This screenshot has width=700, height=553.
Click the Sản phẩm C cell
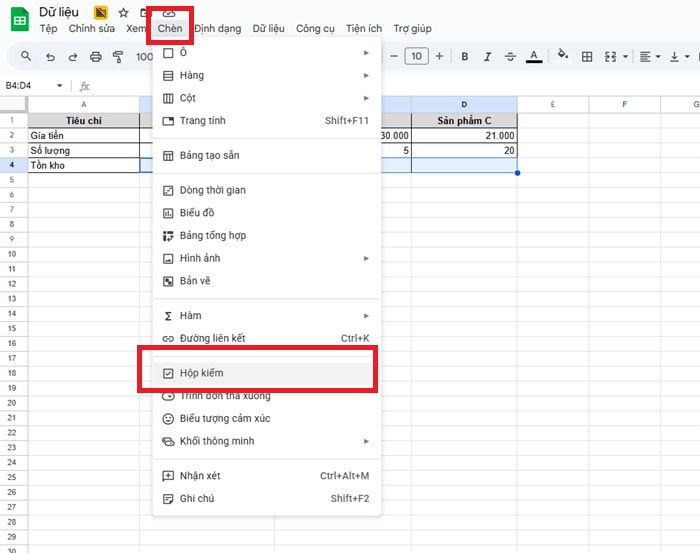(464, 121)
